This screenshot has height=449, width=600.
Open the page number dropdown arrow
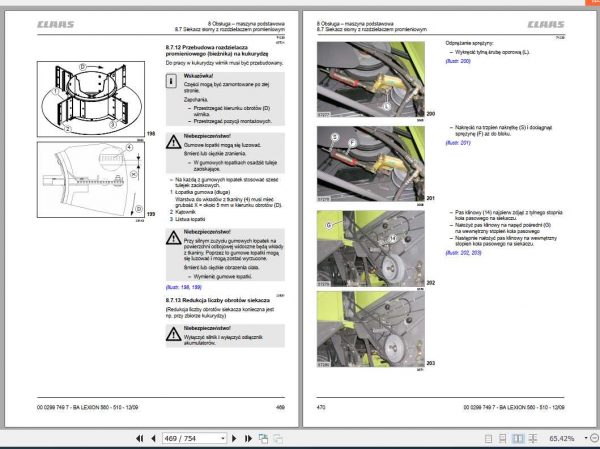(x=223, y=438)
